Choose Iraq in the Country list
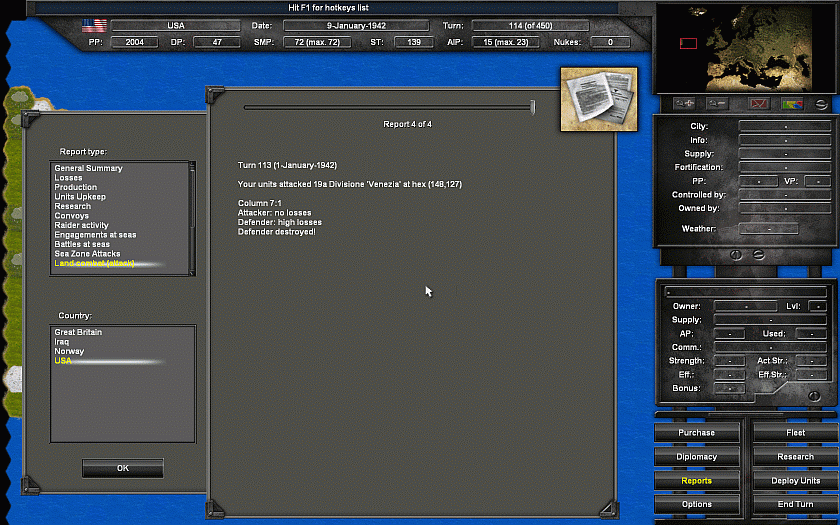 tap(62, 342)
